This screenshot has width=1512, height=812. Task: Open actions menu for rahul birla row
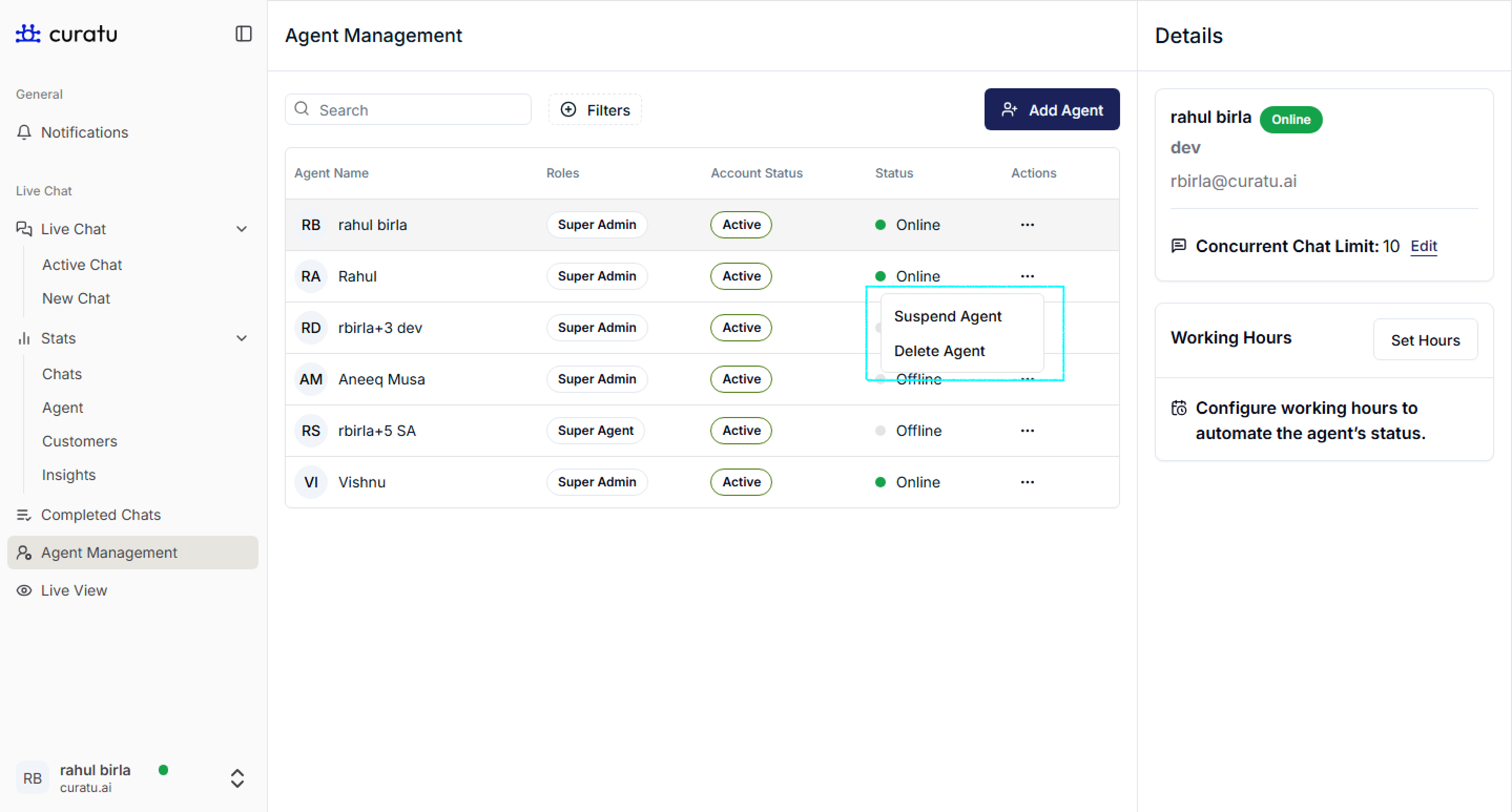click(1027, 225)
